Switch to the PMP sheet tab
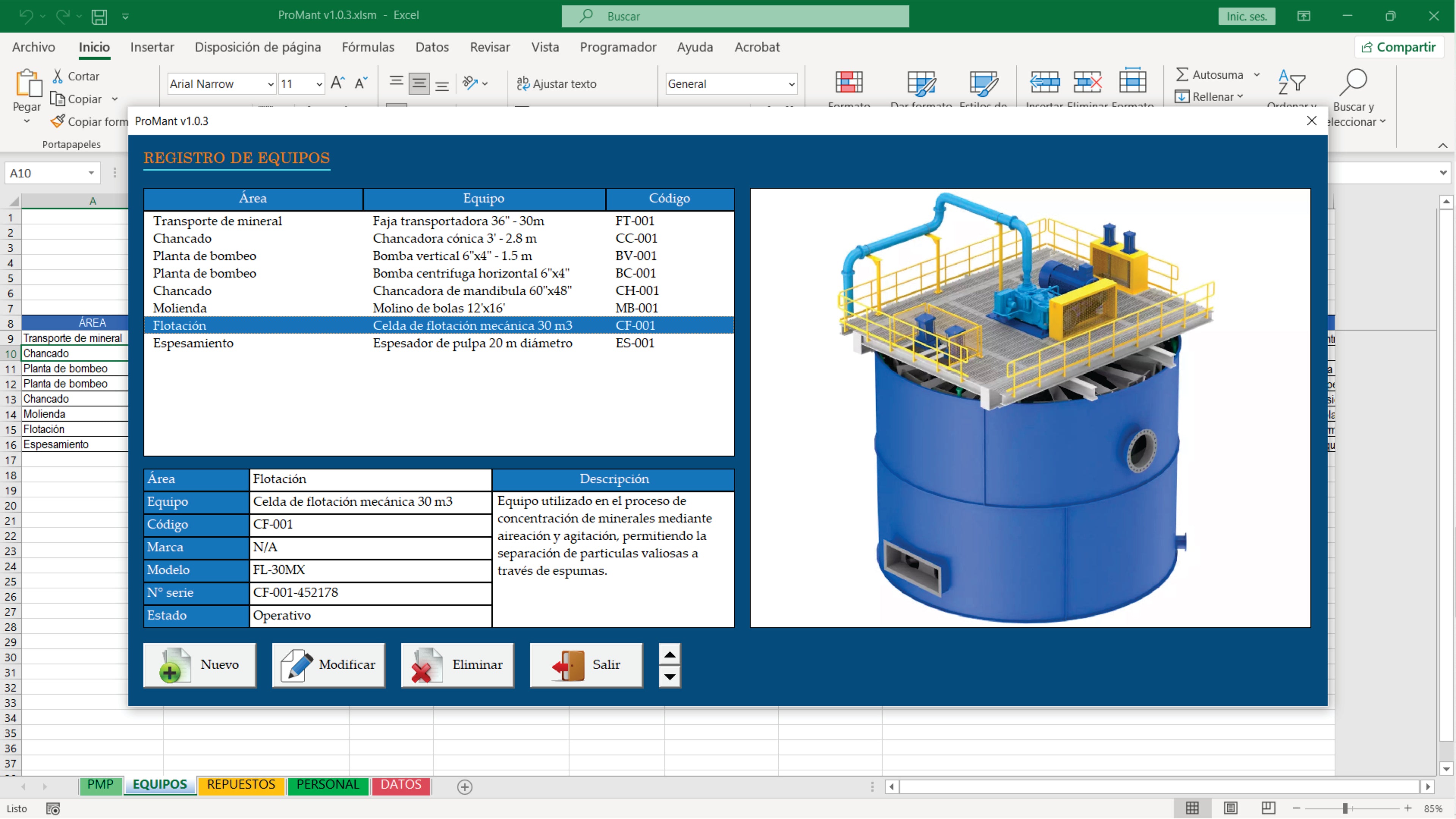 tap(100, 785)
